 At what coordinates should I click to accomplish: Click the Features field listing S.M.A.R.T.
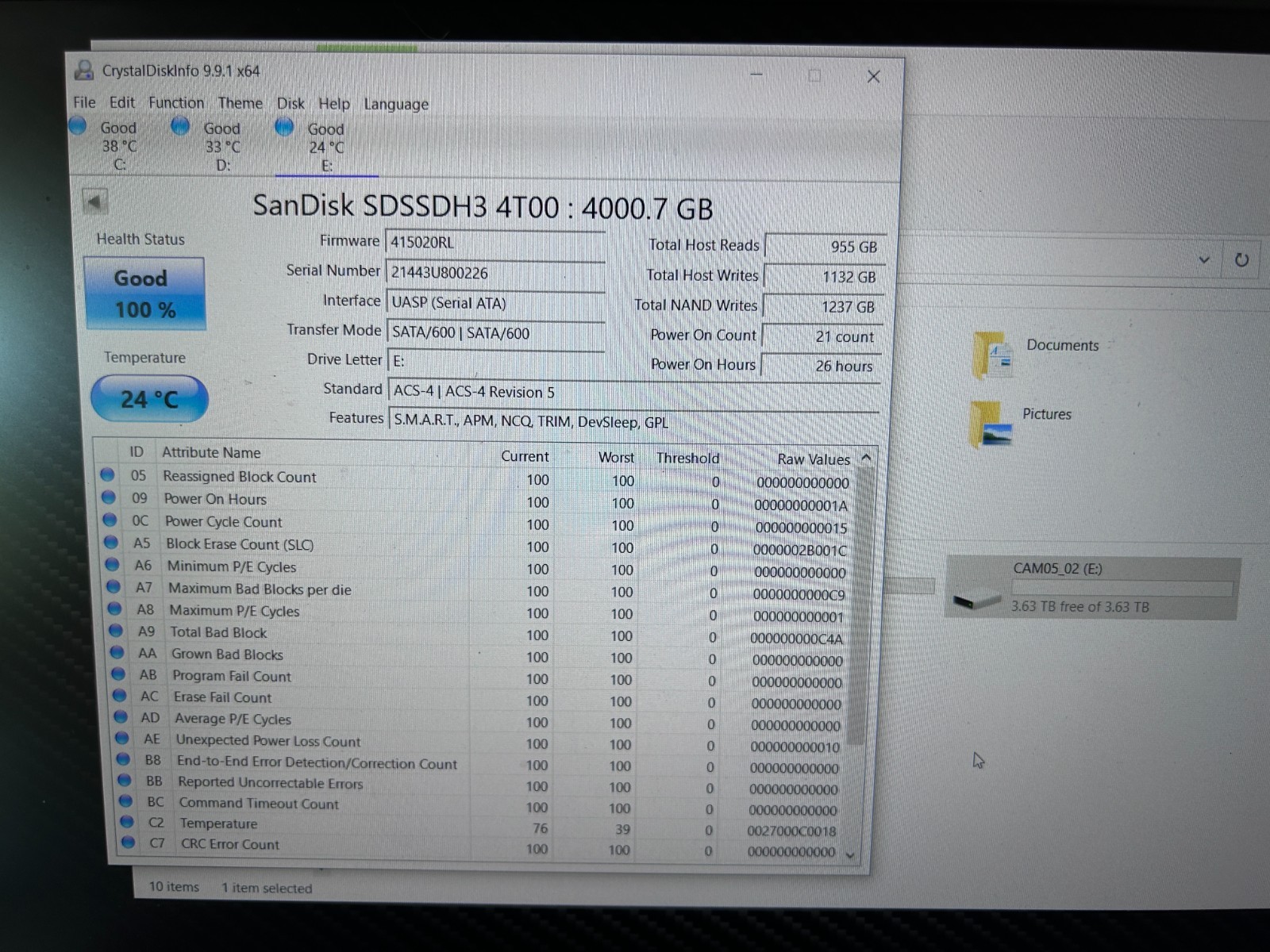pyautogui.click(x=634, y=421)
